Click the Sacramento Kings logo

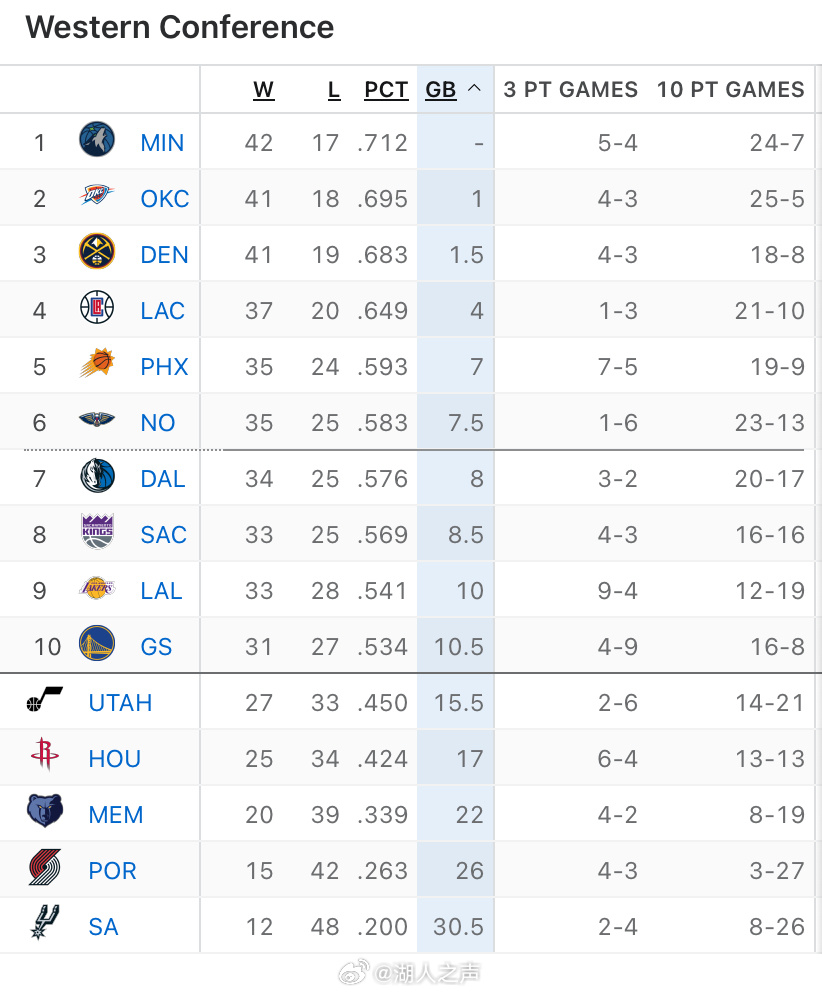pyautogui.click(x=98, y=531)
